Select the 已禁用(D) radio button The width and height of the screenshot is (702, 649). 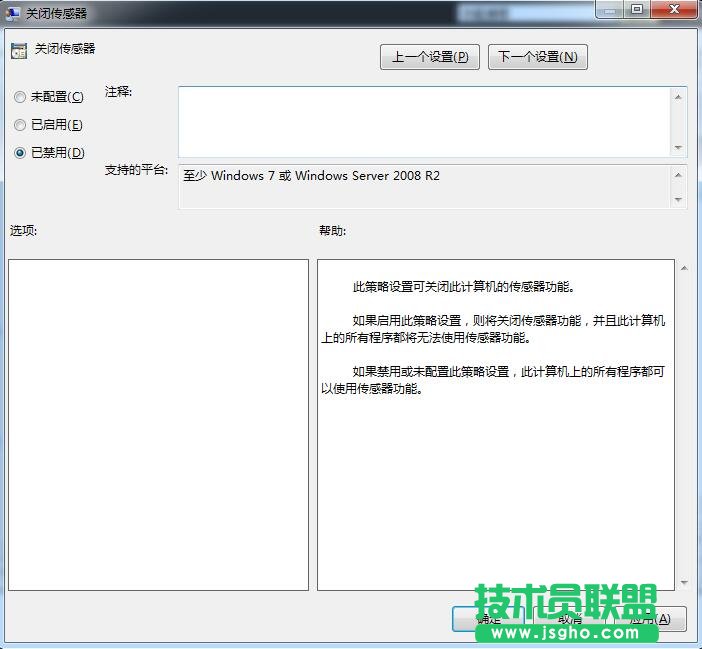point(20,153)
